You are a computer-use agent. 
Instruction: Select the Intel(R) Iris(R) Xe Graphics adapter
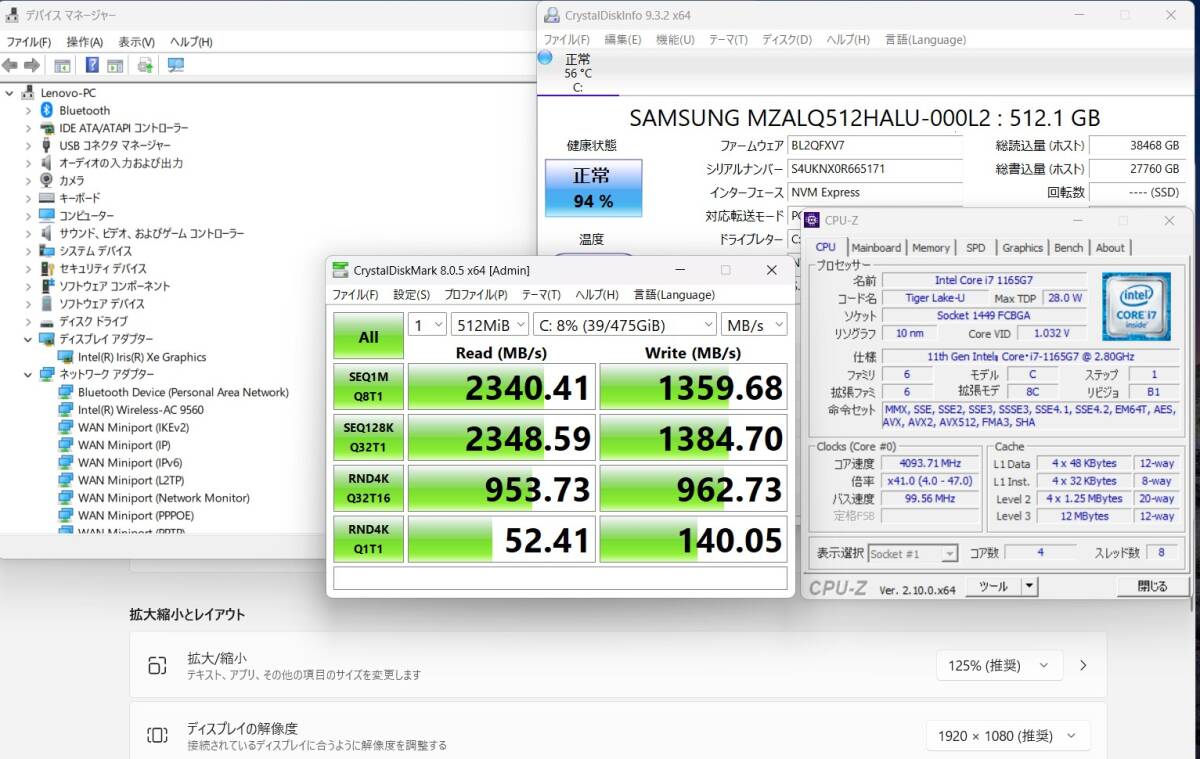[141, 357]
